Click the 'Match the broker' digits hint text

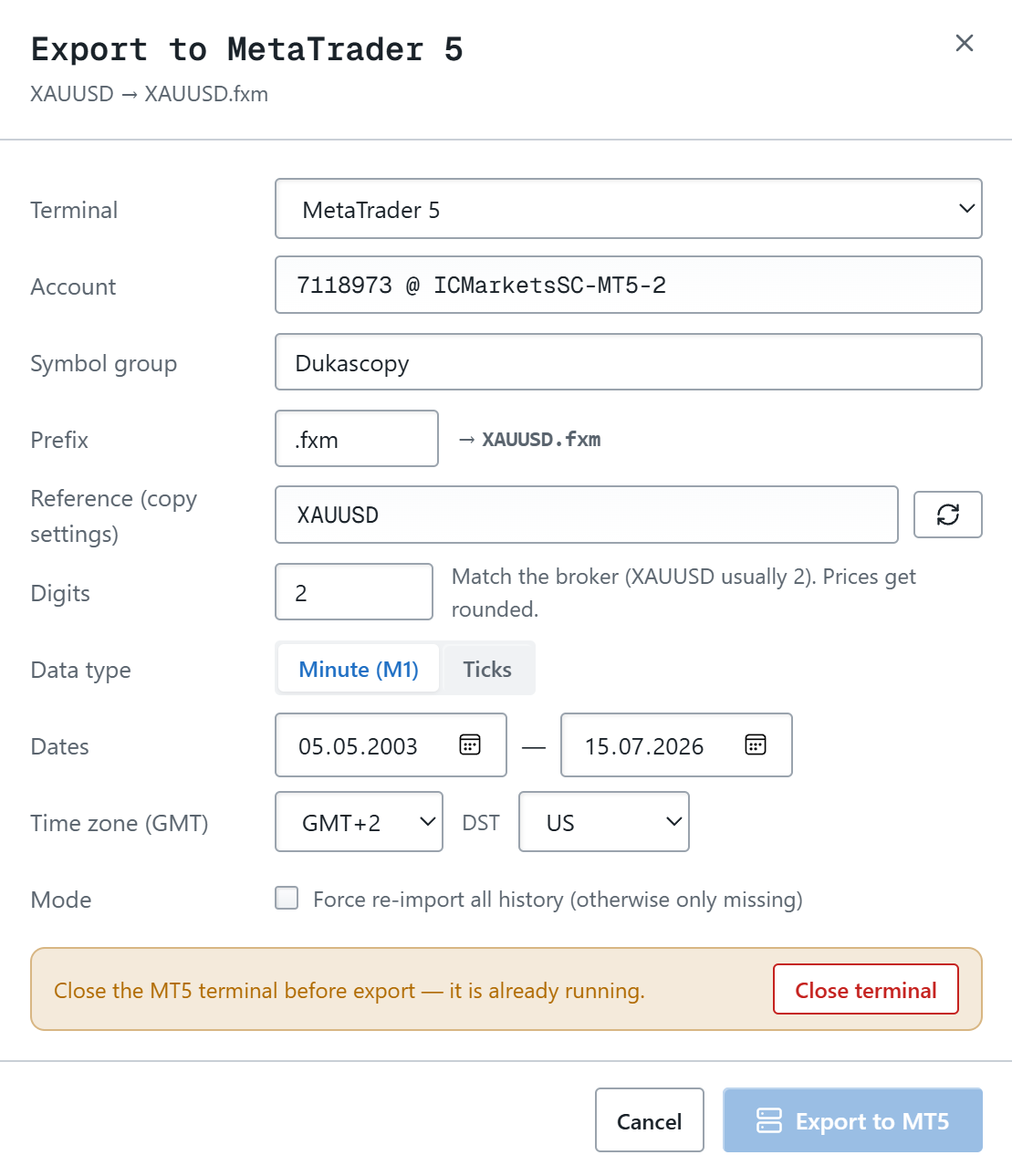[x=683, y=592]
